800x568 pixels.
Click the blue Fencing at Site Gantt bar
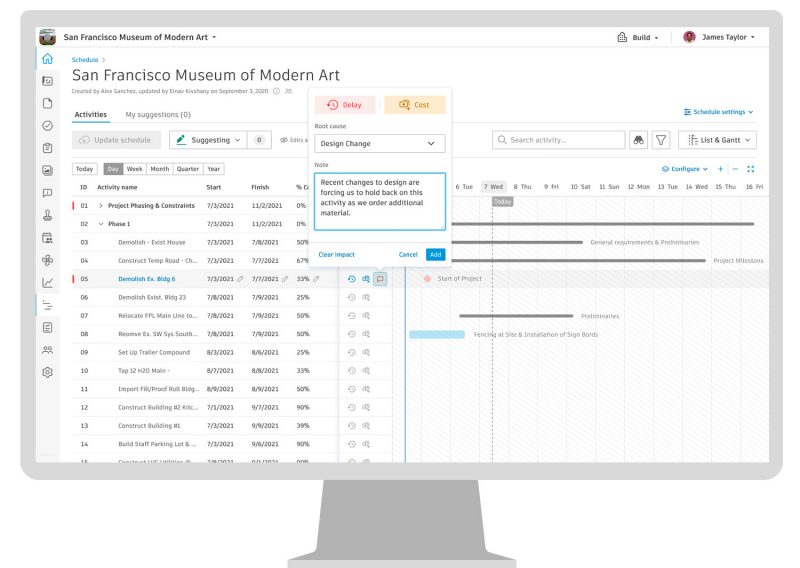pos(437,335)
